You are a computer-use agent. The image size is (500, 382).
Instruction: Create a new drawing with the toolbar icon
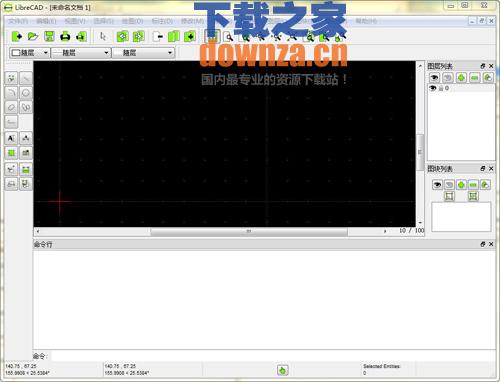coord(17,36)
